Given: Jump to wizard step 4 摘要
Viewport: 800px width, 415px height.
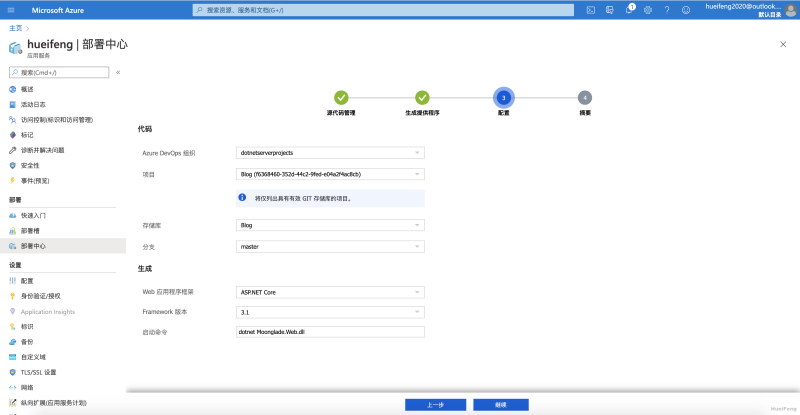Looking at the screenshot, I should [x=585, y=97].
